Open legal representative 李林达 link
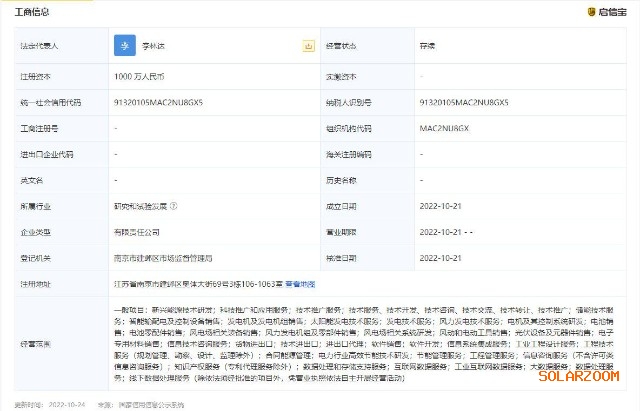 coord(152,46)
